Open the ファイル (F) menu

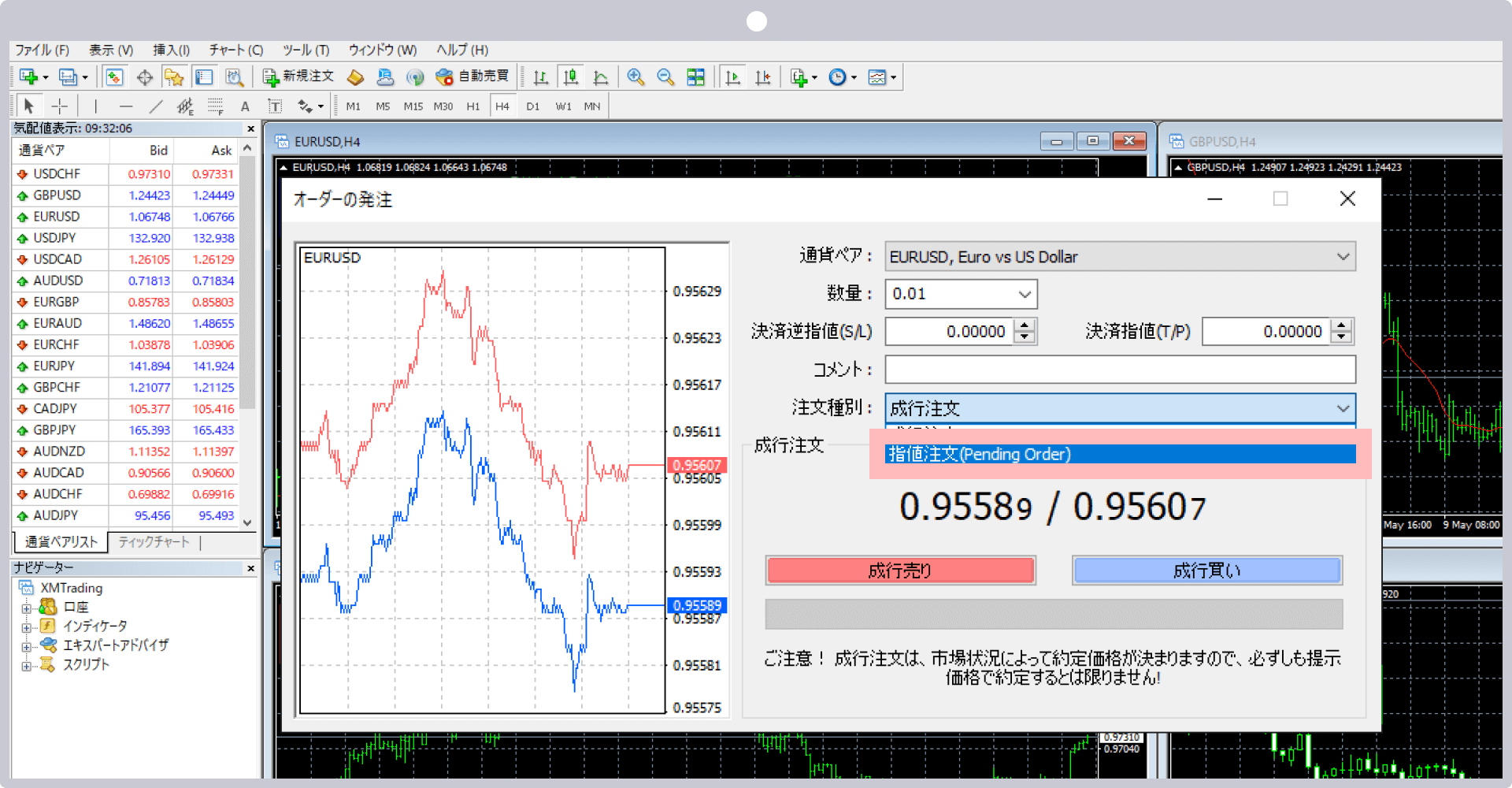tap(43, 50)
